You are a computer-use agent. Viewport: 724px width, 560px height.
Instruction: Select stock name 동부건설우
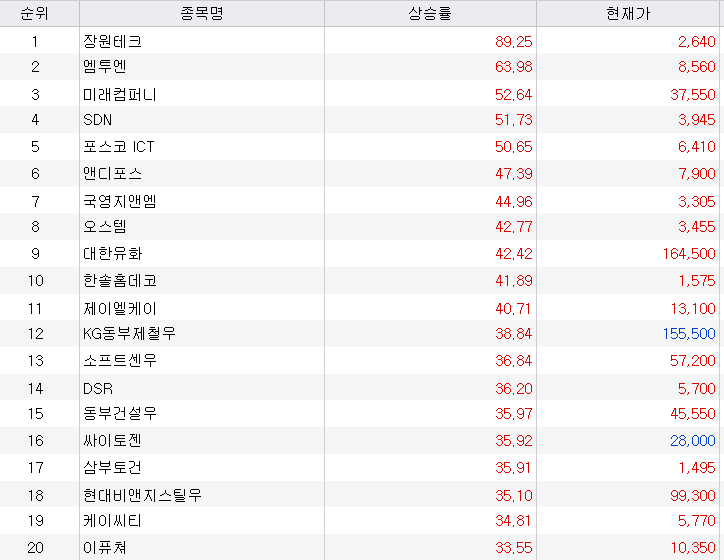(120, 413)
